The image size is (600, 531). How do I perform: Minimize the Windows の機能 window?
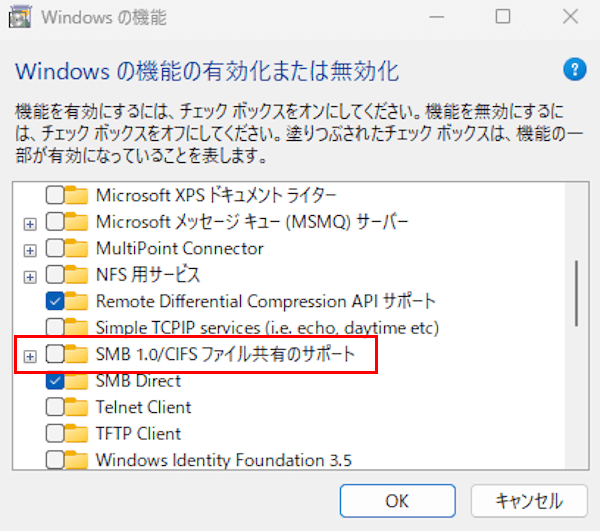point(436,16)
